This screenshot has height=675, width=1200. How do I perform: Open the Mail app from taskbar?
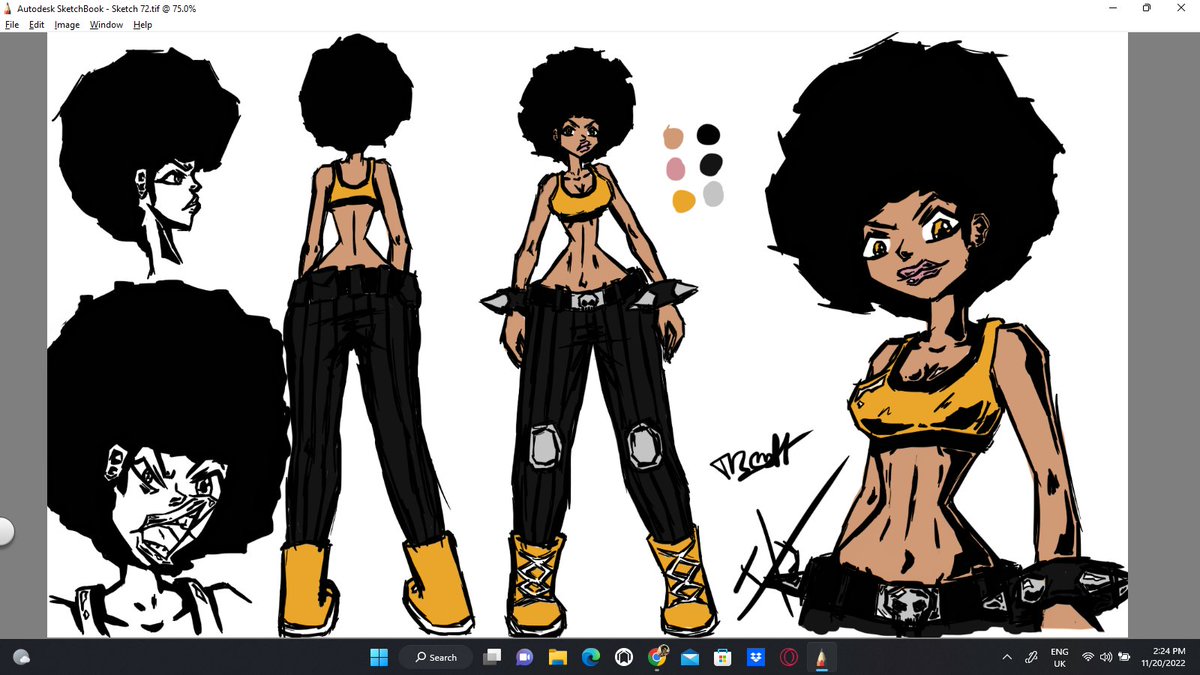pyautogui.click(x=689, y=657)
